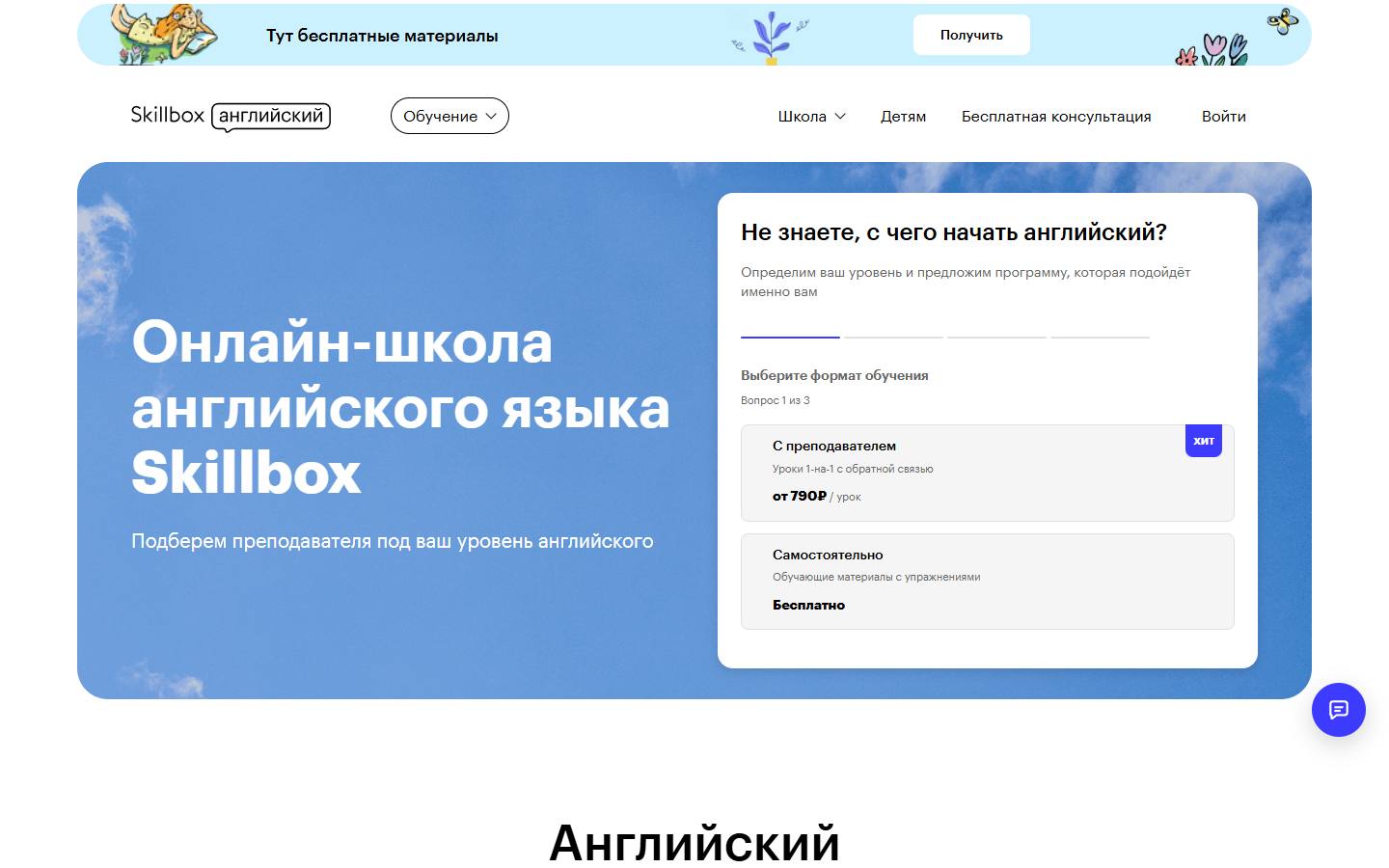Expand the Обучение dropdown
The height and width of the screenshot is (868, 1389).
coord(449,116)
